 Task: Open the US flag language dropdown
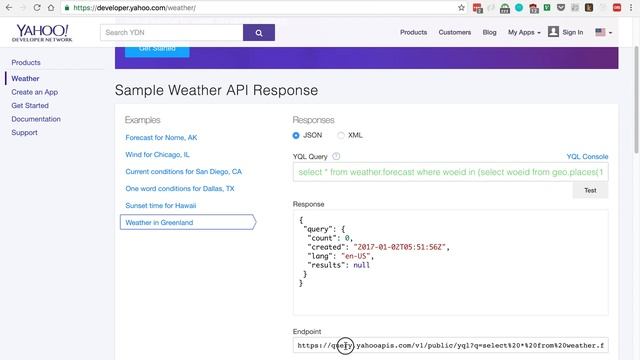coord(604,32)
